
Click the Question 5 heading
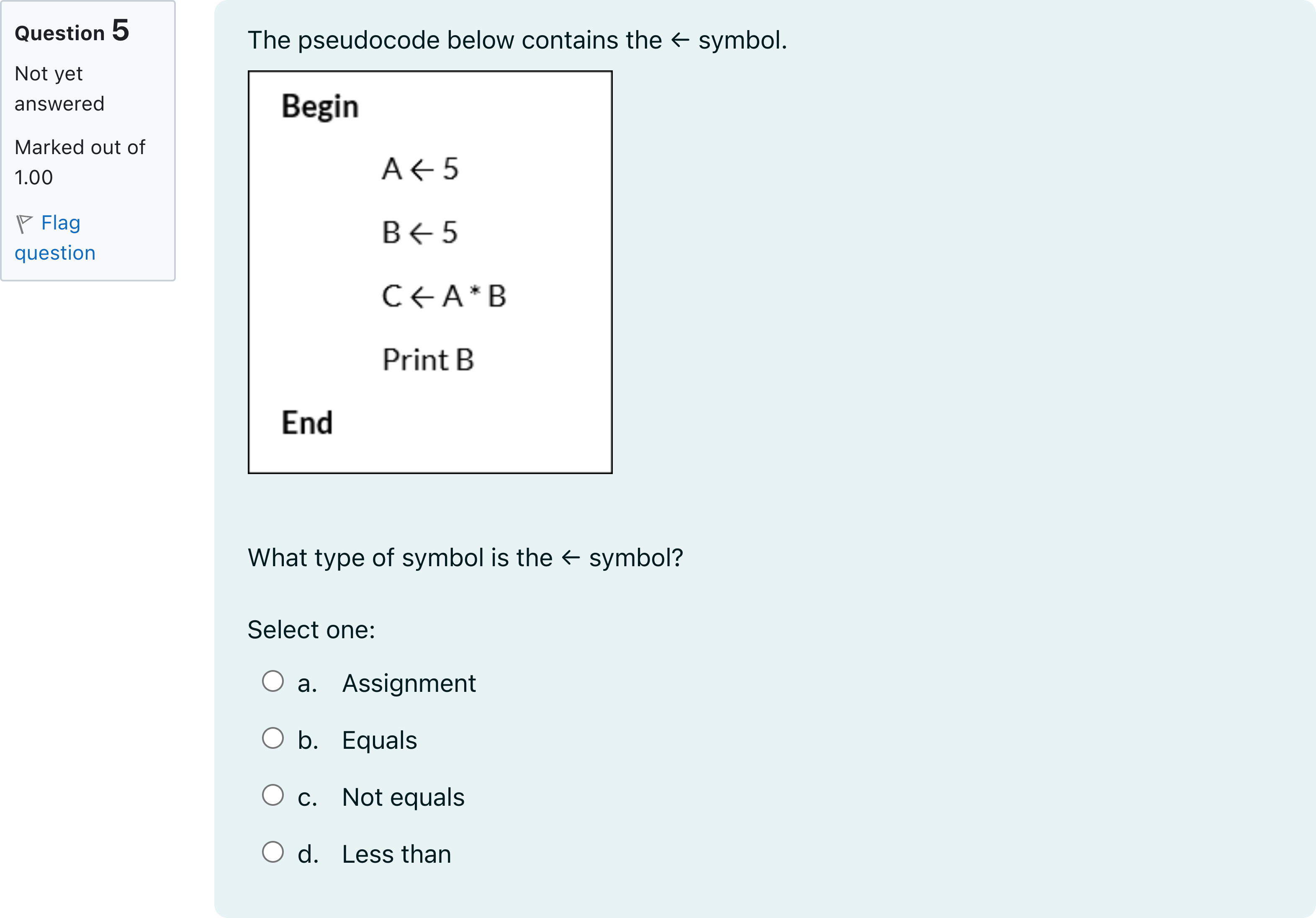coord(72,31)
